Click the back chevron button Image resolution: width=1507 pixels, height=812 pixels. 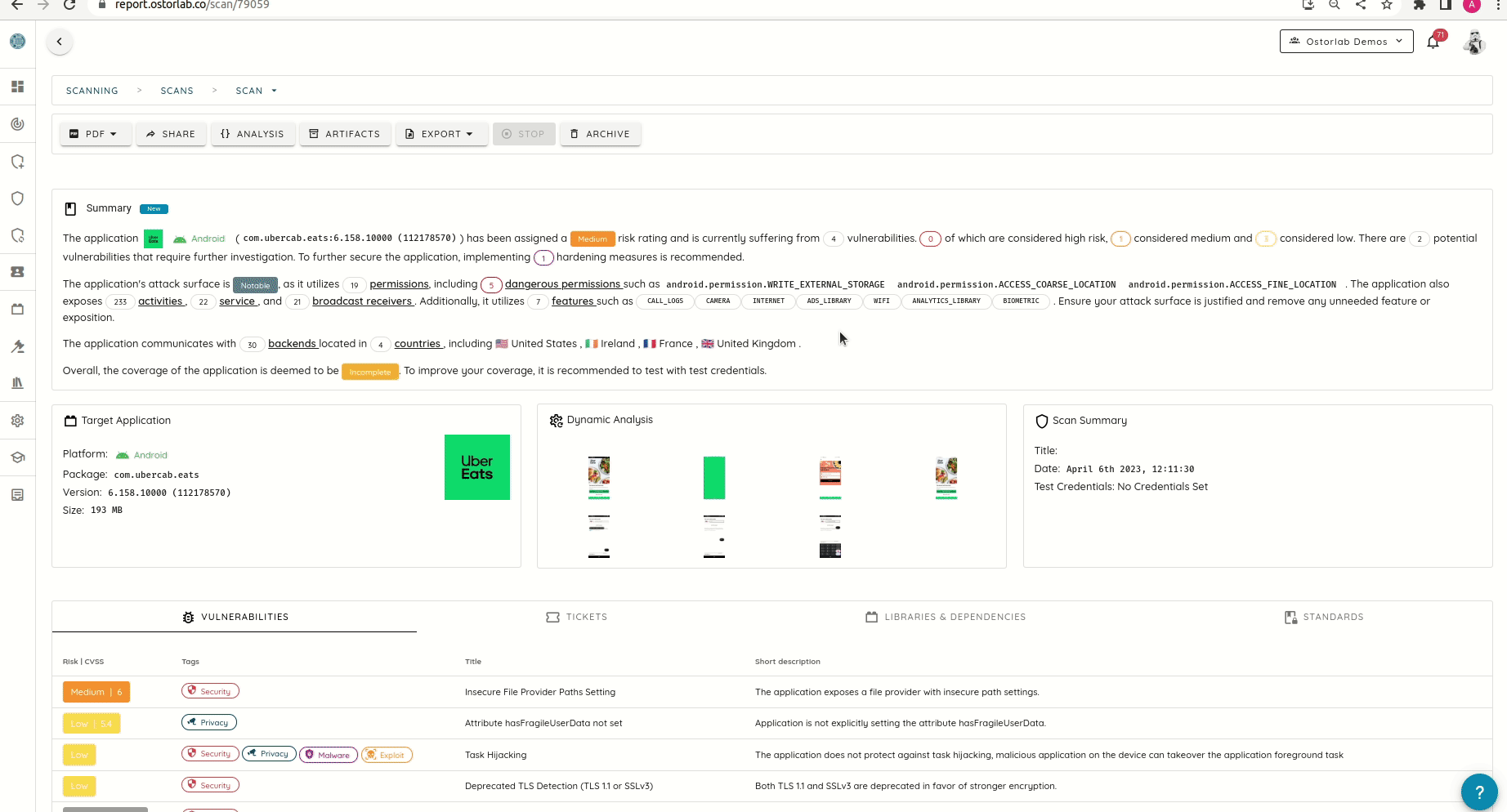pos(59,42)
